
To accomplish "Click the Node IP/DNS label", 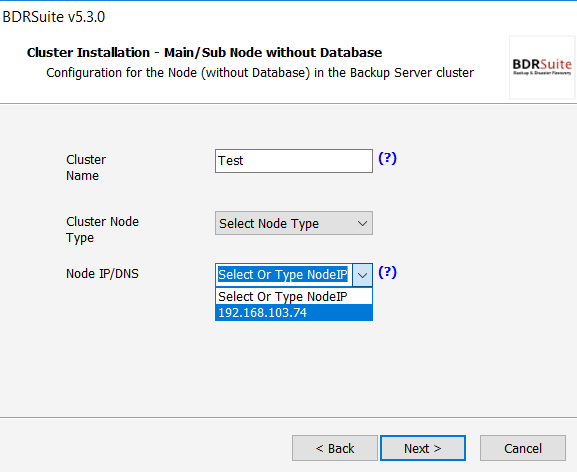I will coord(102,274).
